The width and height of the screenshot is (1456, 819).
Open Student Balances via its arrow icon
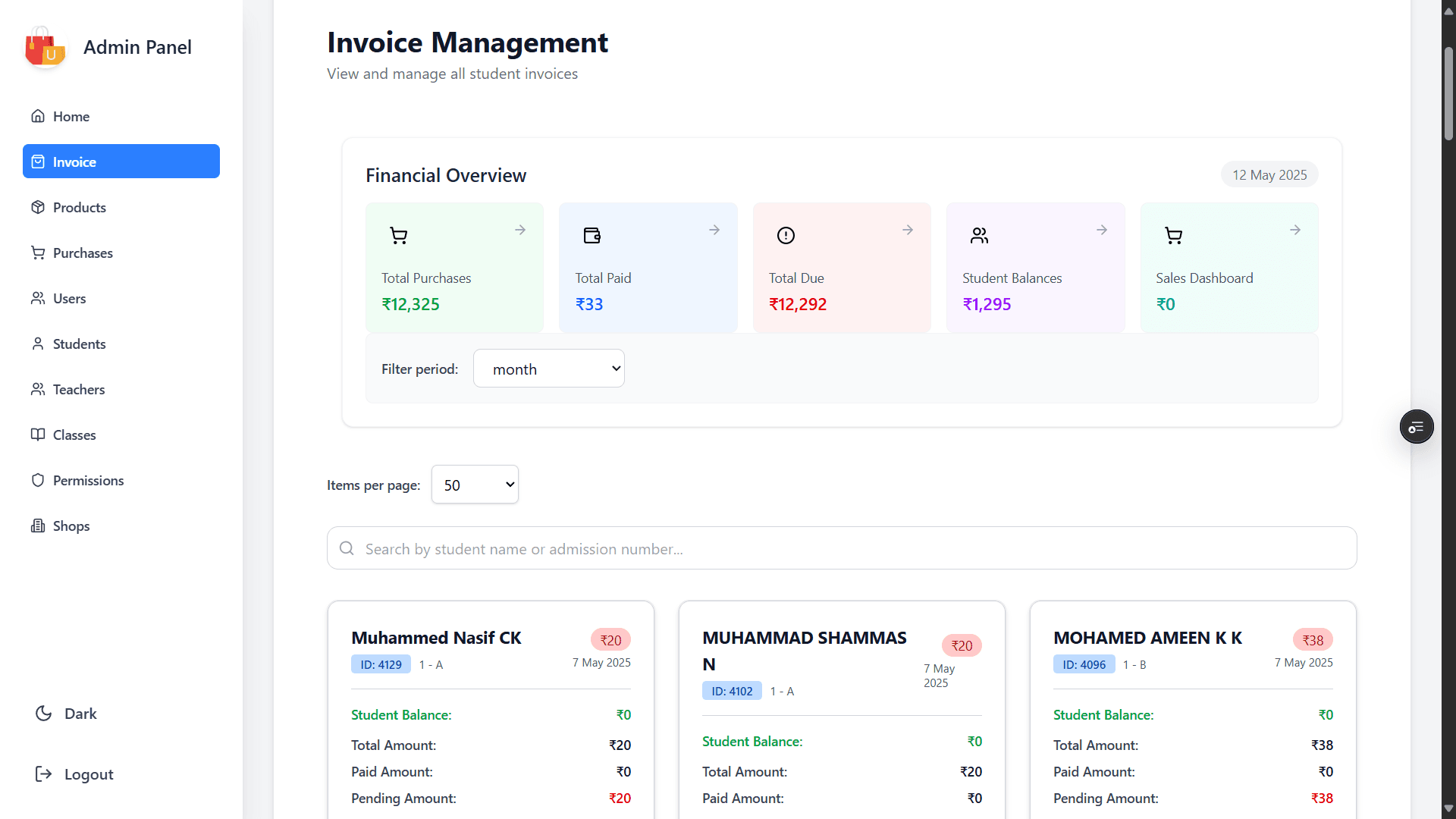tap(1102, 230)
